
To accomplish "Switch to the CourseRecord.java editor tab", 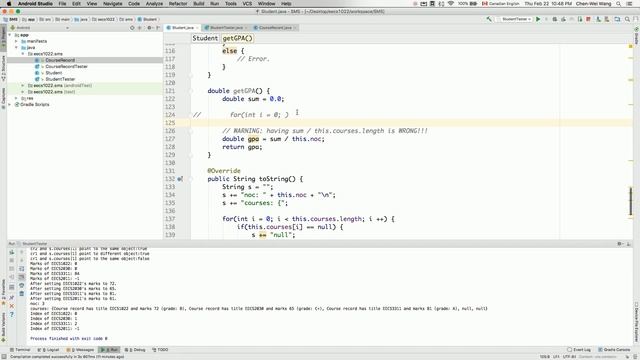I will click(275, 28).
